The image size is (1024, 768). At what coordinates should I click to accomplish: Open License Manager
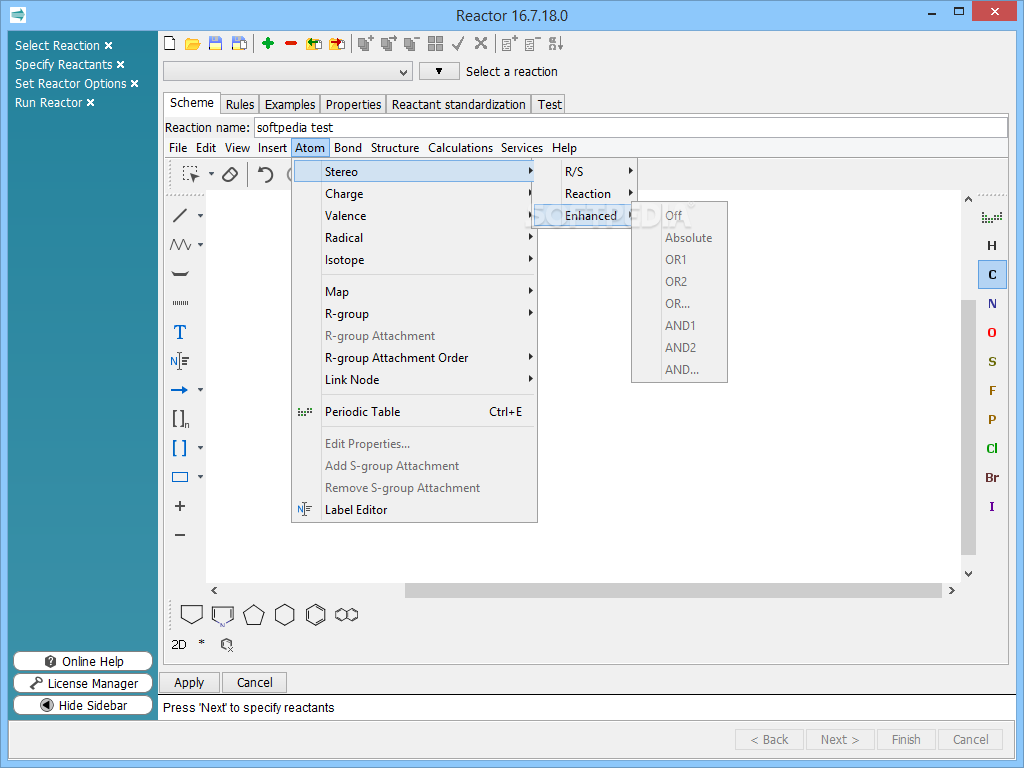tap(83, 683)
